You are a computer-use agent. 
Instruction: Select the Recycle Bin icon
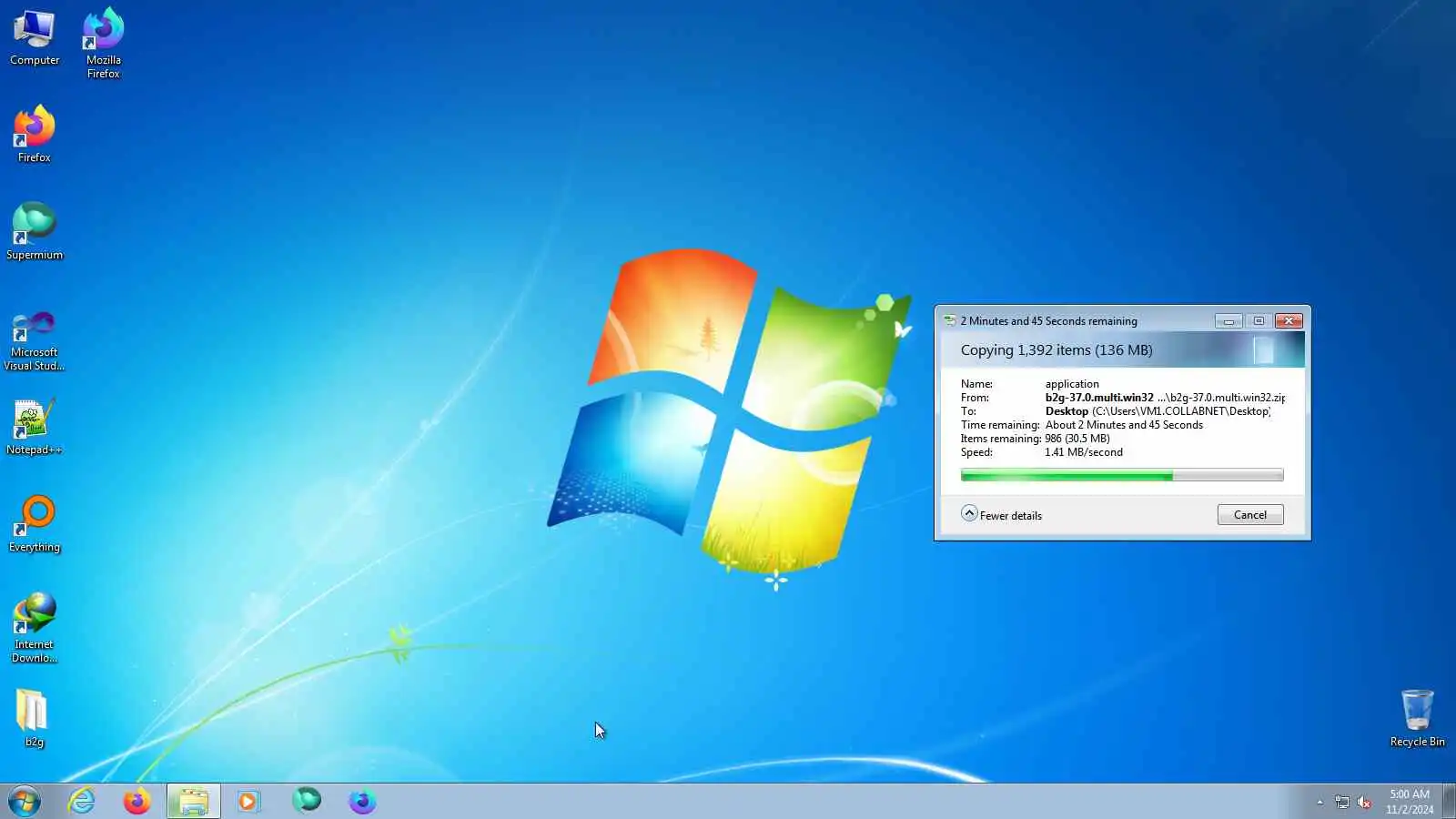pyautogui.click(x=1417, y=719)
